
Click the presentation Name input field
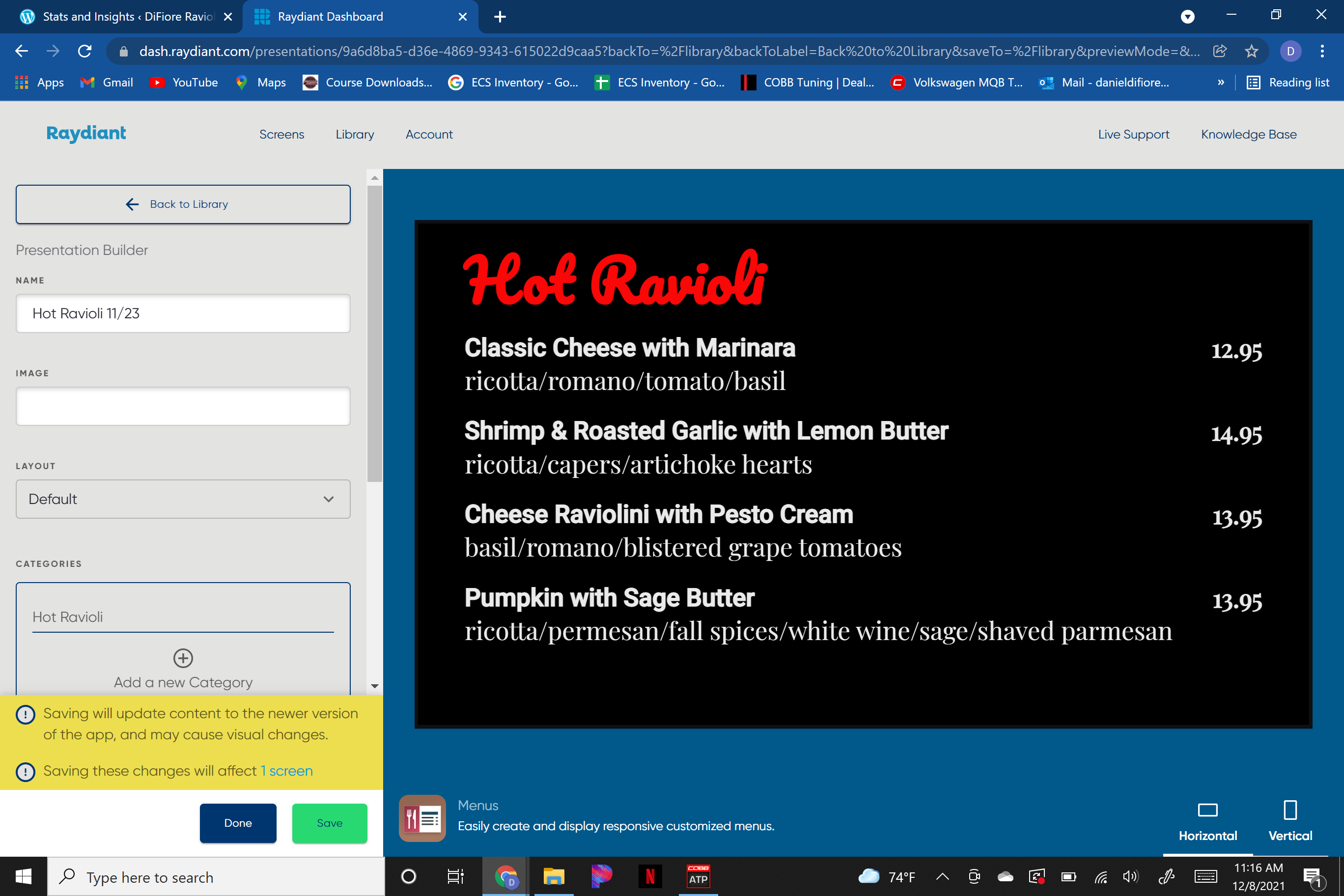pos(183,313)
